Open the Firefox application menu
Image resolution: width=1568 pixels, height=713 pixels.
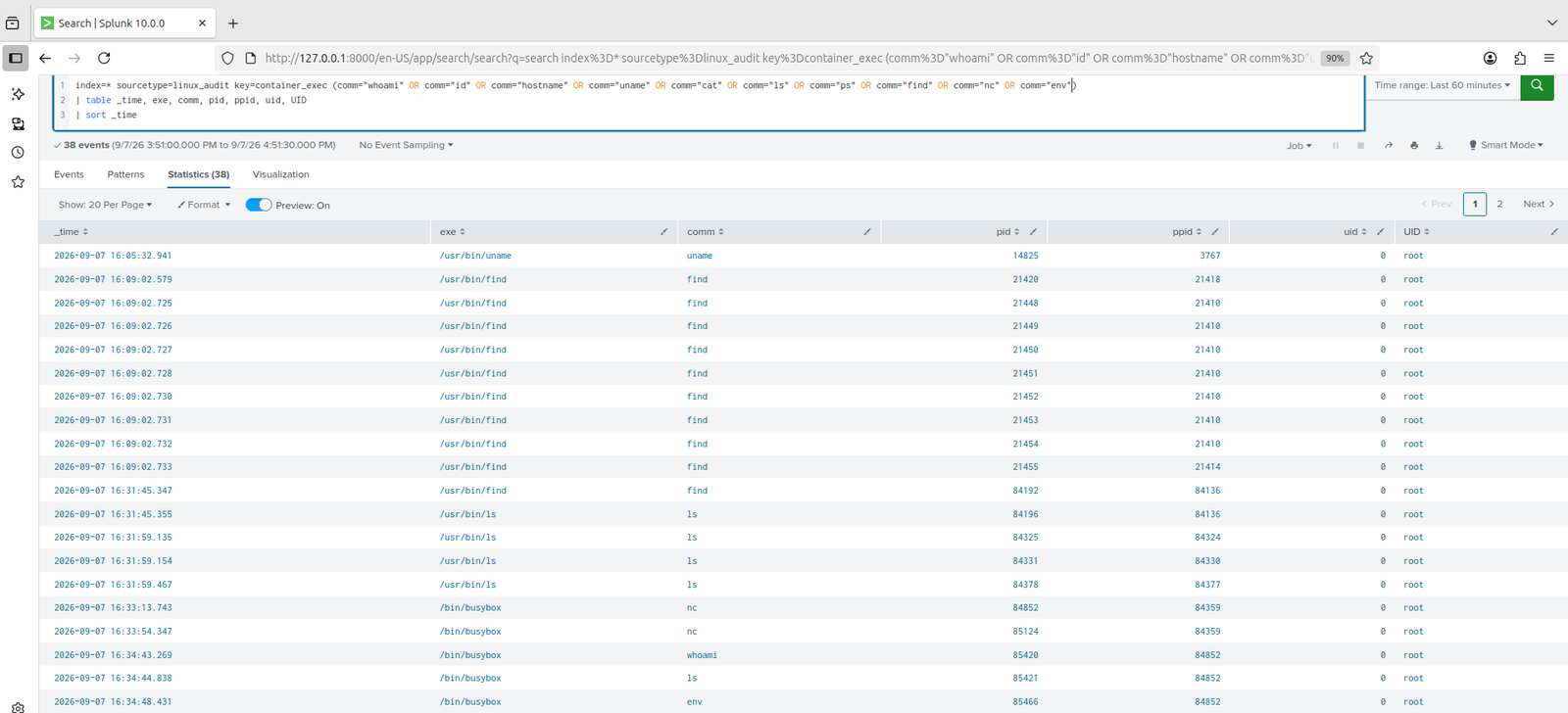[1549, 58]
